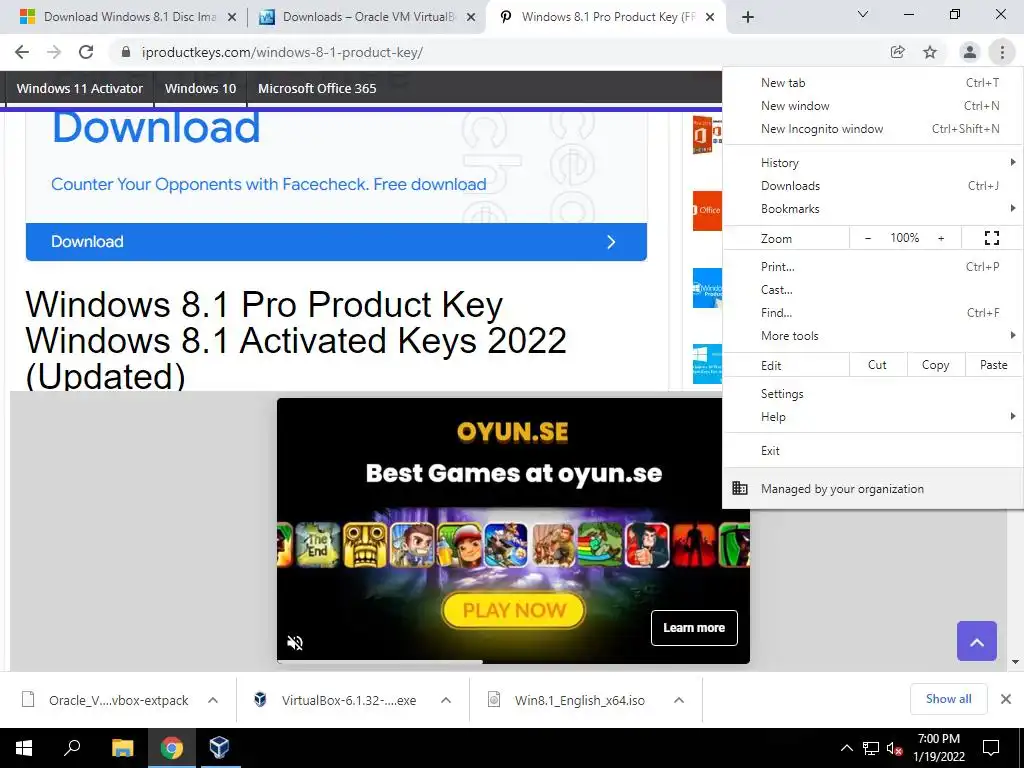Reload the current page
The image size is (1024, 768).
coord(86,52)
